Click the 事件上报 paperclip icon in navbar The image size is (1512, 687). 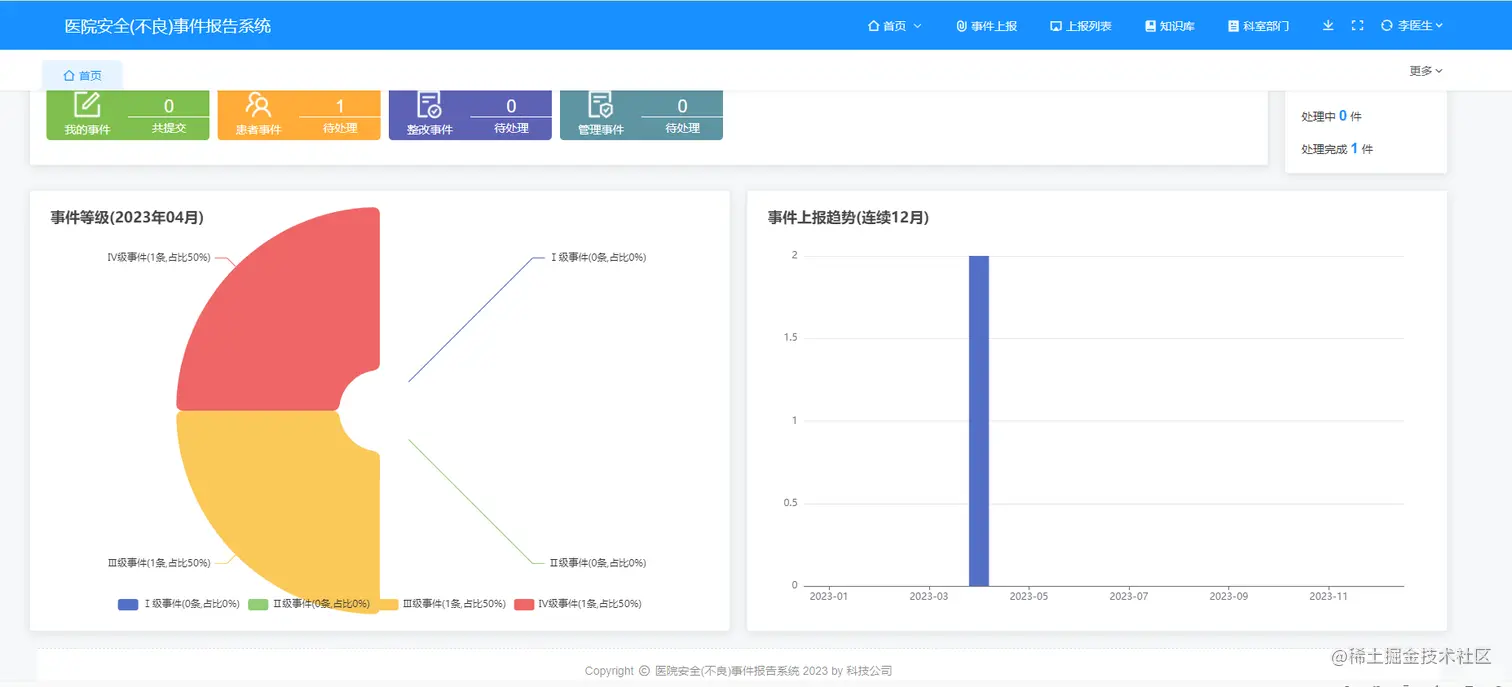pyautogui.click(x=962, y=25)
